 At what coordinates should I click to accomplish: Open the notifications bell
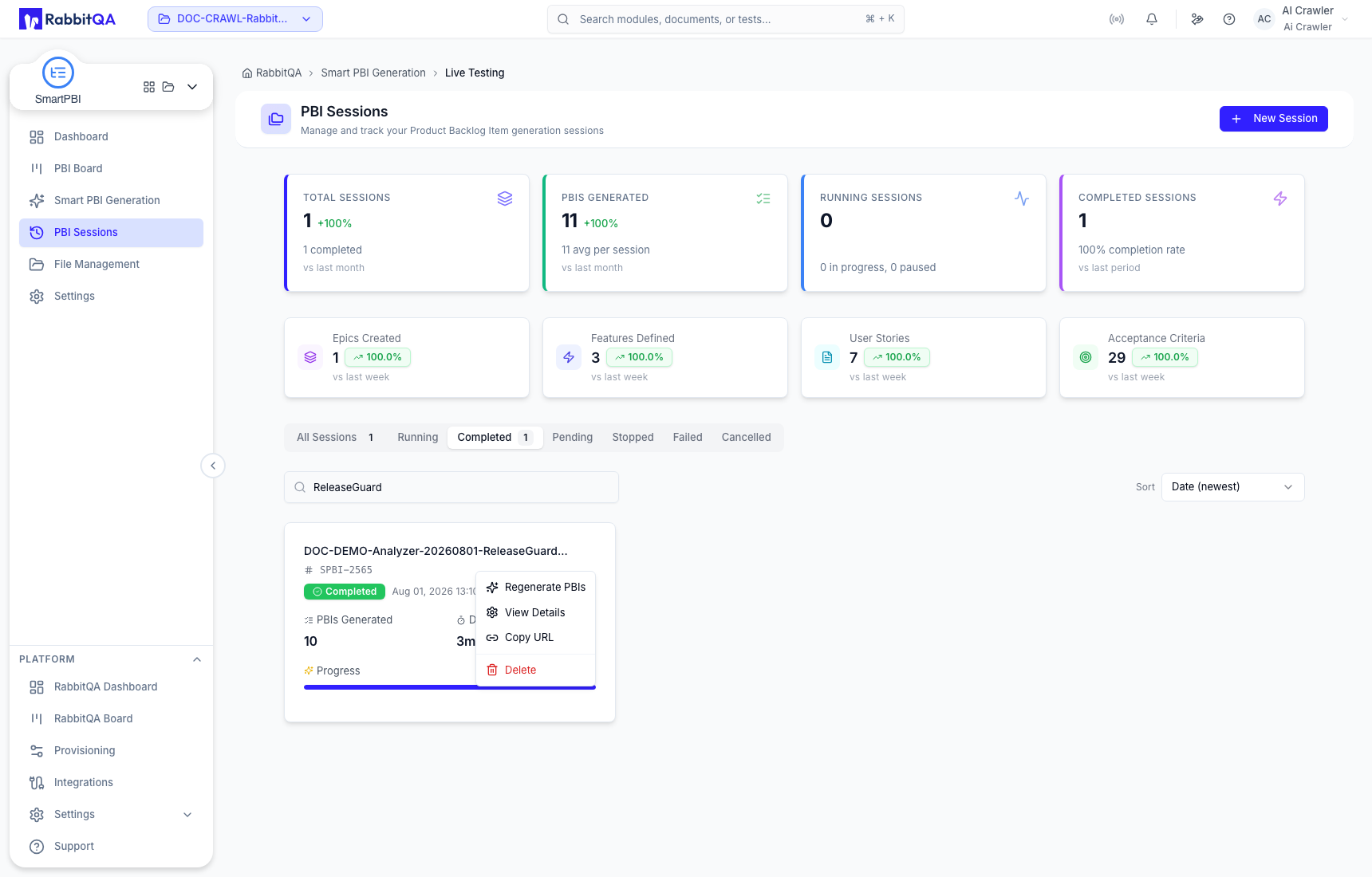(1152, 19)
